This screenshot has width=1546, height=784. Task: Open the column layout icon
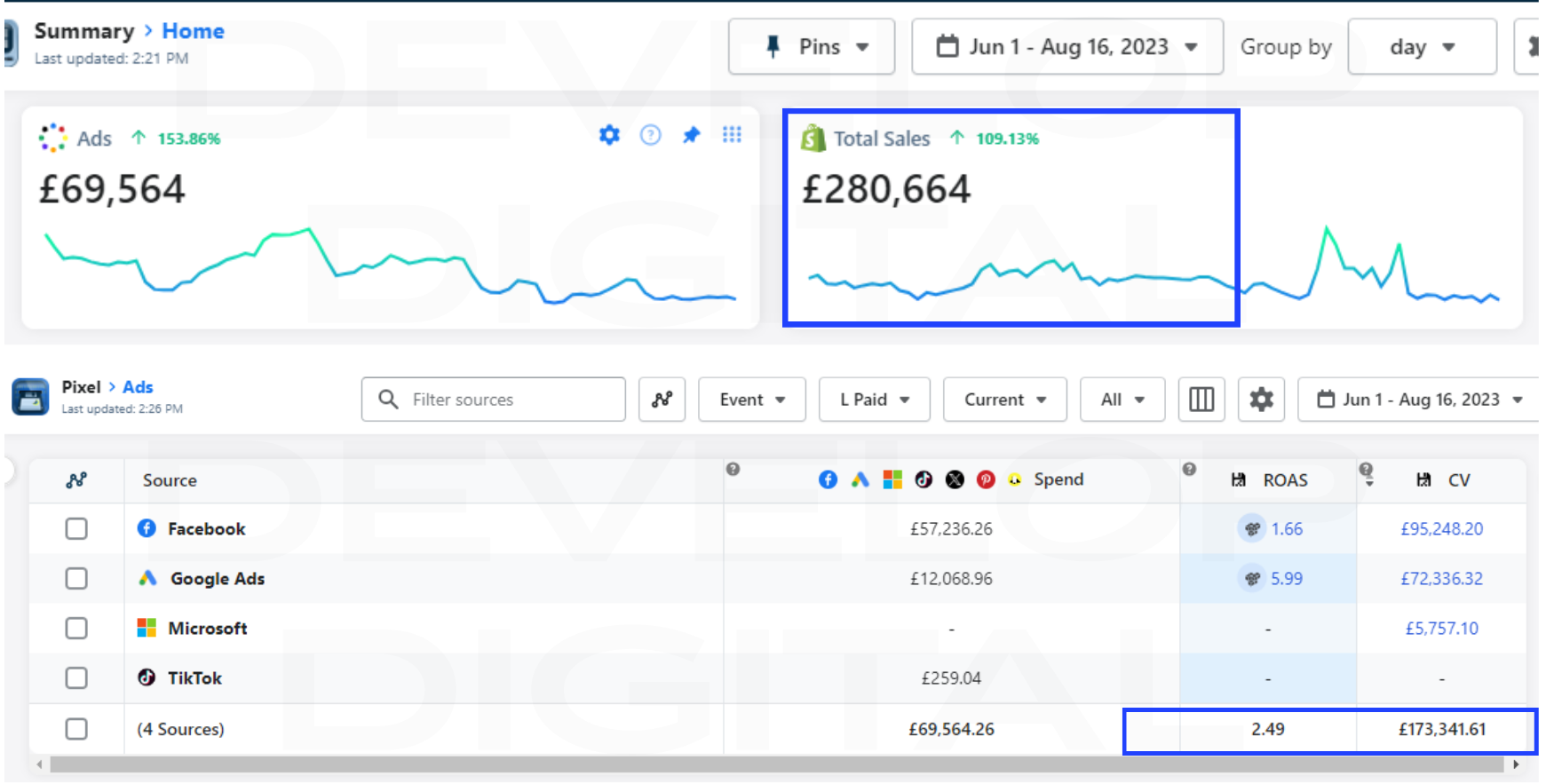[1201, 400]
